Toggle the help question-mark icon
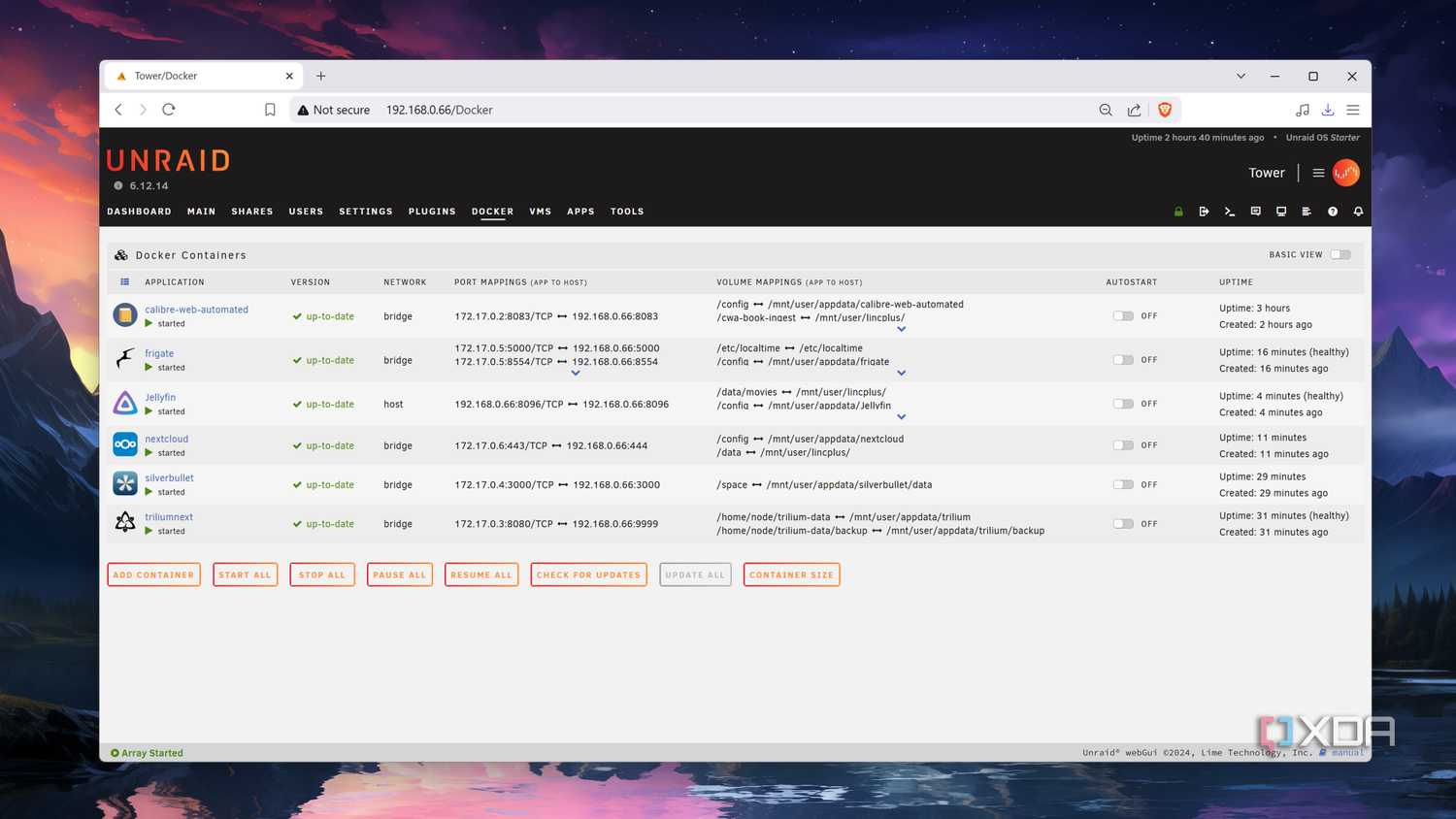The height and width of the screenshot is (819, 1456). point(1333,212)
